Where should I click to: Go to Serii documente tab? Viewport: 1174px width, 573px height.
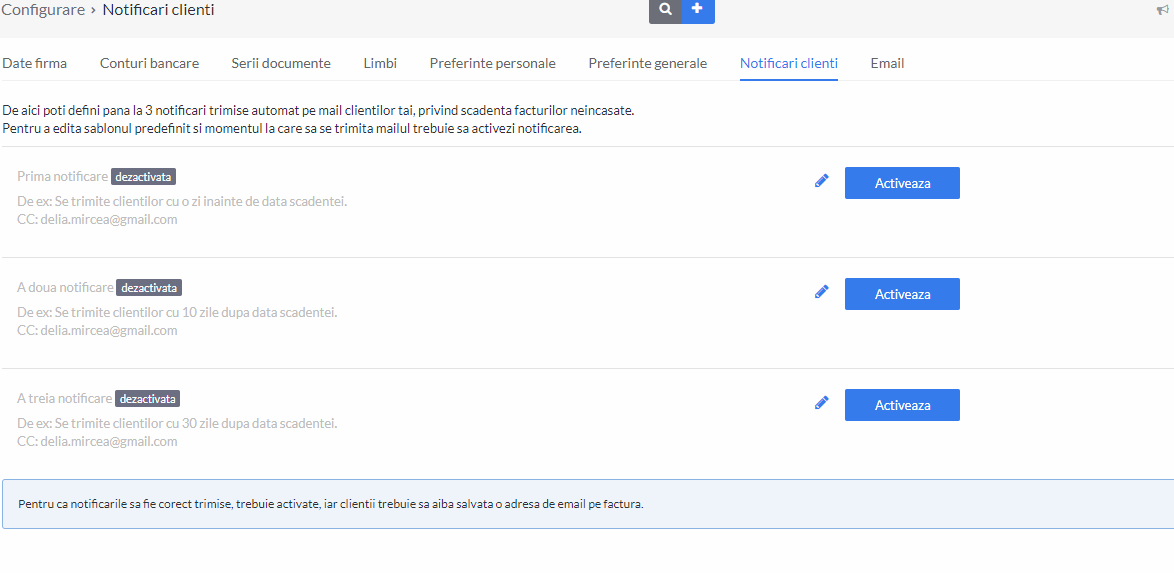(281, 64)
